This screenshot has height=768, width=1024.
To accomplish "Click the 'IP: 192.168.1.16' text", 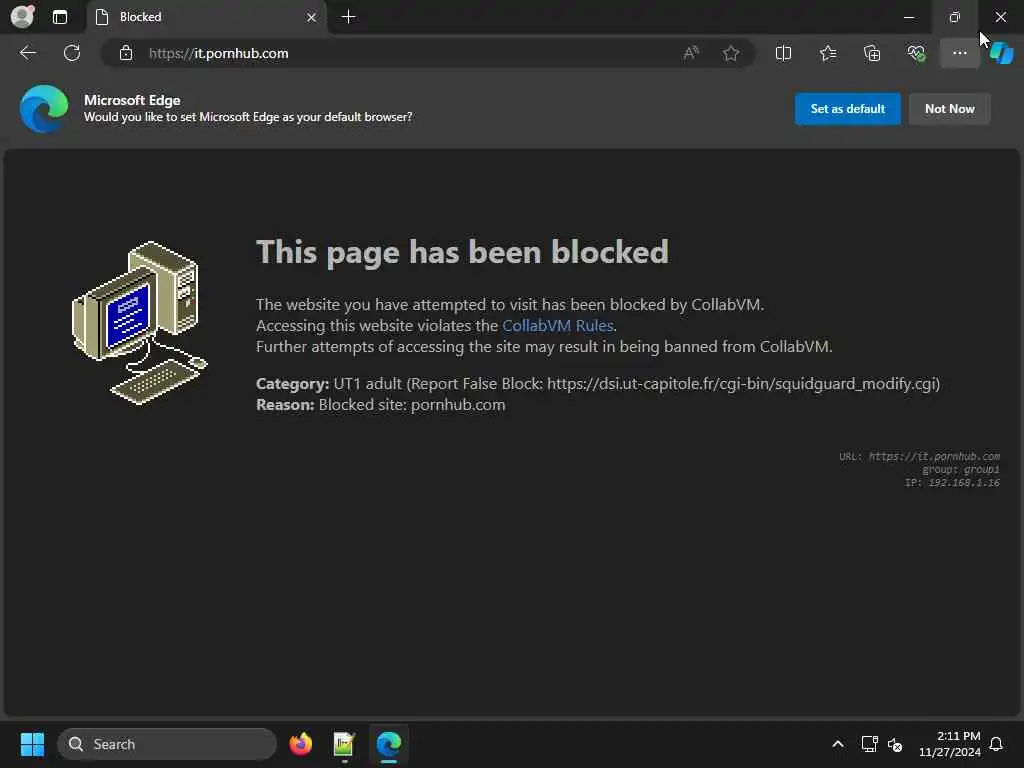I will pos(952,483).
